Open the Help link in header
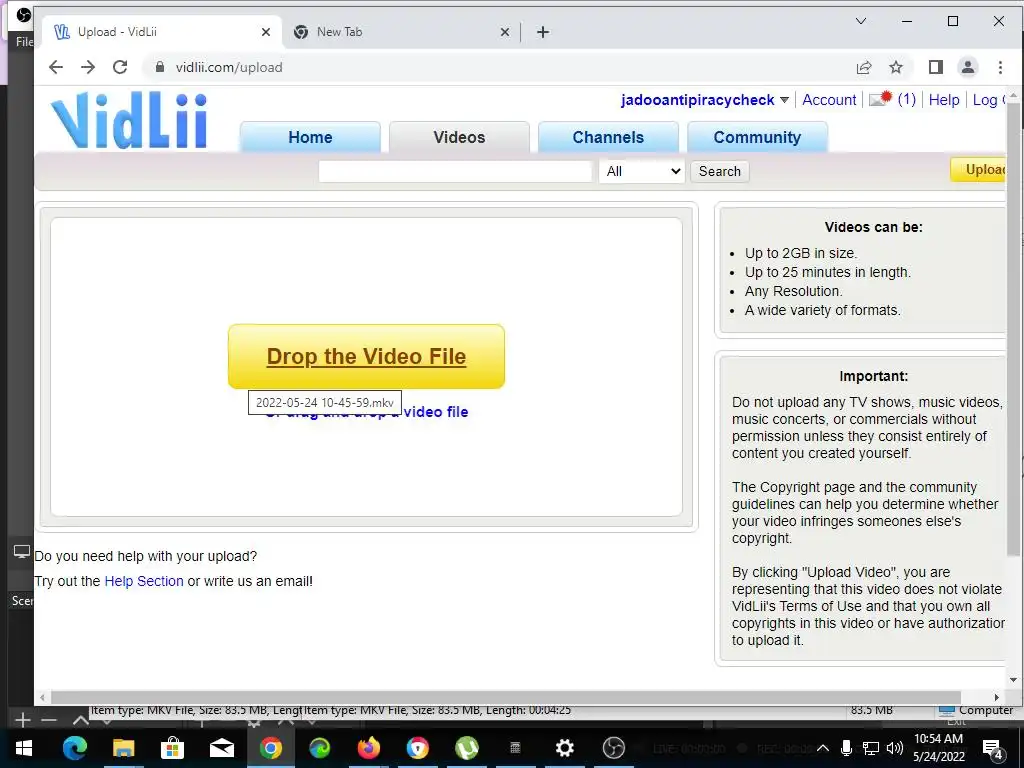 point(944,100)
